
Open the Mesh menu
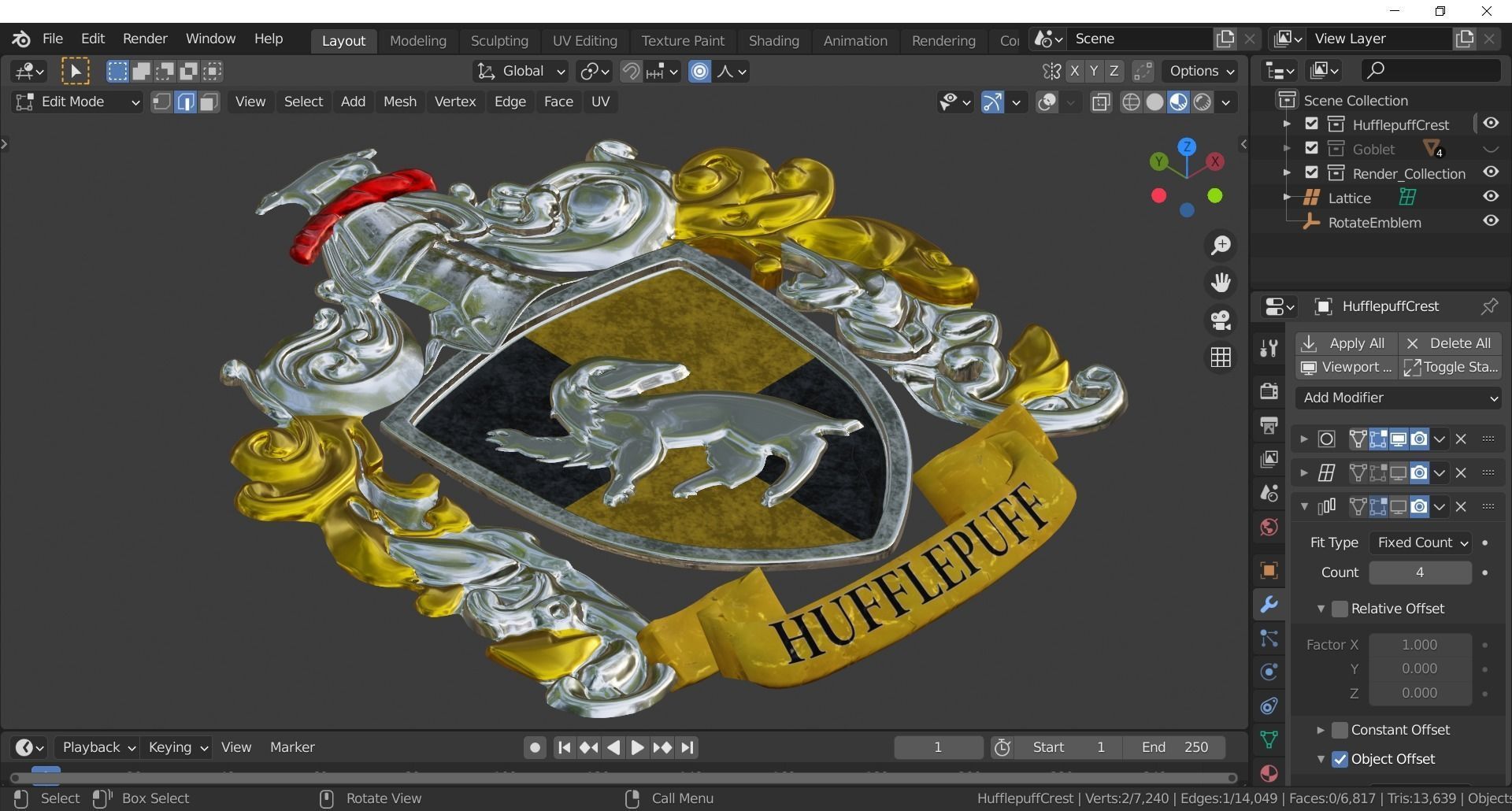click(x=400, y=102)
